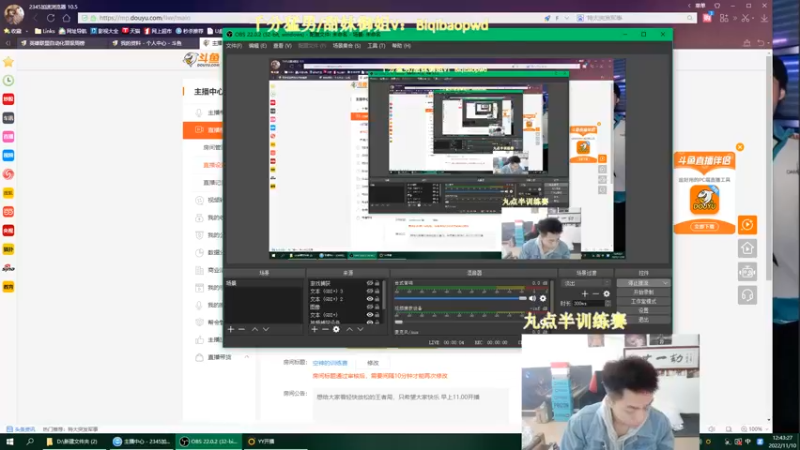Image resolution: width=800 pixels, height=450 pixels.
Task: Toggle visibility eye for the 图像 source
Action: pyautogui.click(x=370, y=307)
